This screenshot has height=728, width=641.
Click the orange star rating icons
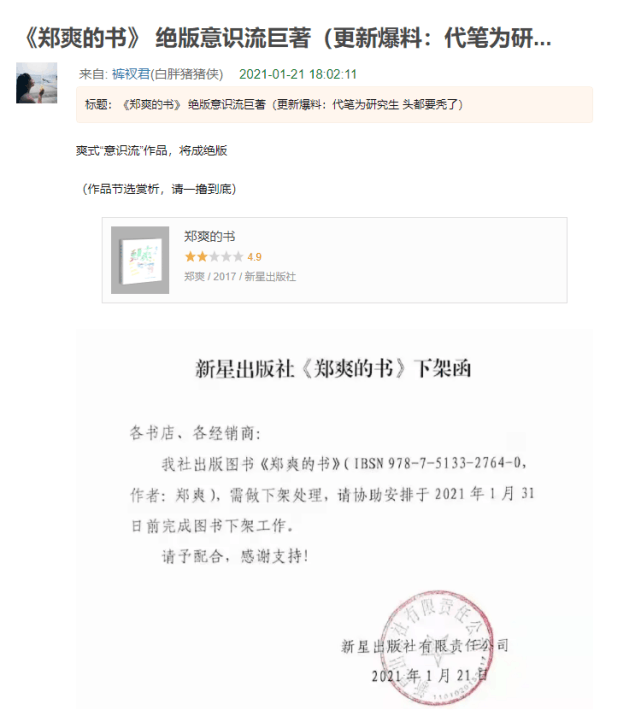coord(214,256)
